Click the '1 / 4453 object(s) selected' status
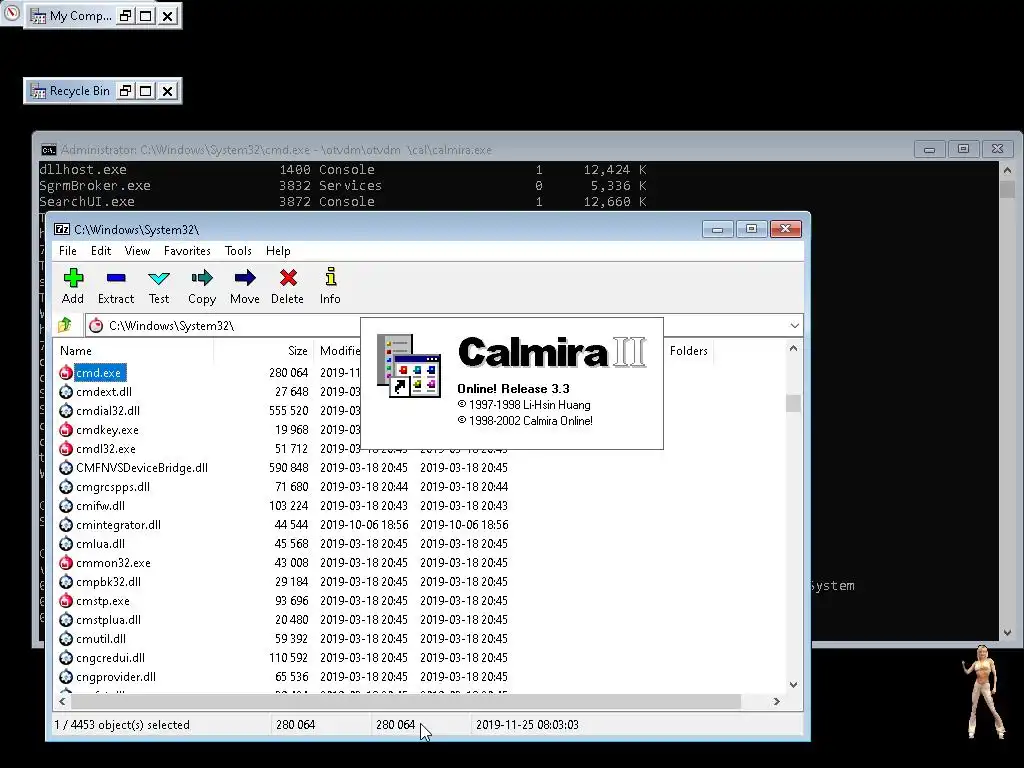 tap(122, 724)
